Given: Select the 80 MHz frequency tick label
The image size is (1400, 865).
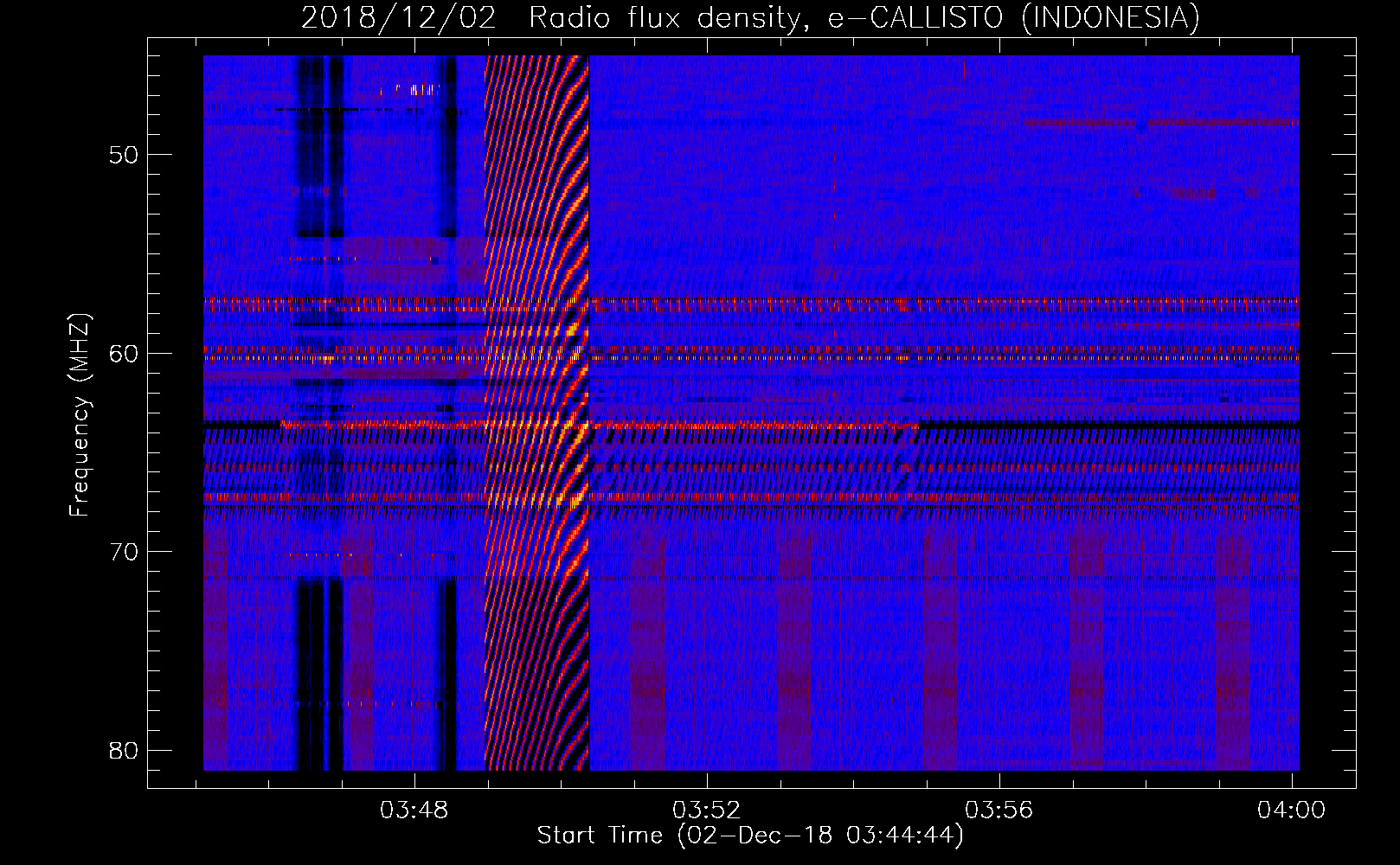Looking at the screenshot, I should 124,749.
